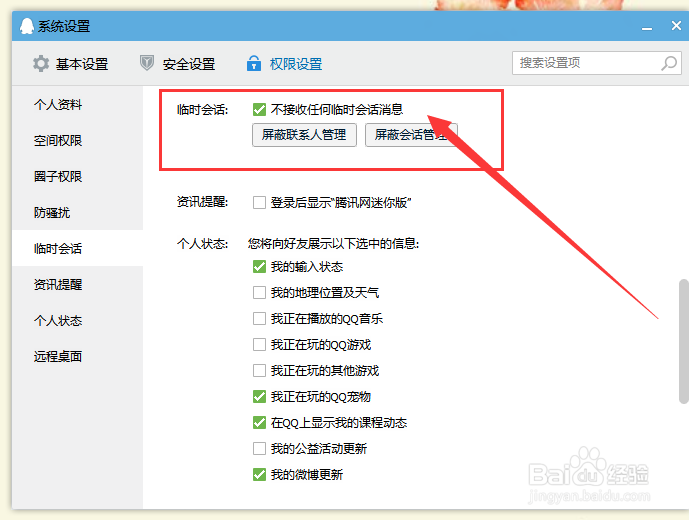Click the shield icon for 安全设置

coord(147,63)
